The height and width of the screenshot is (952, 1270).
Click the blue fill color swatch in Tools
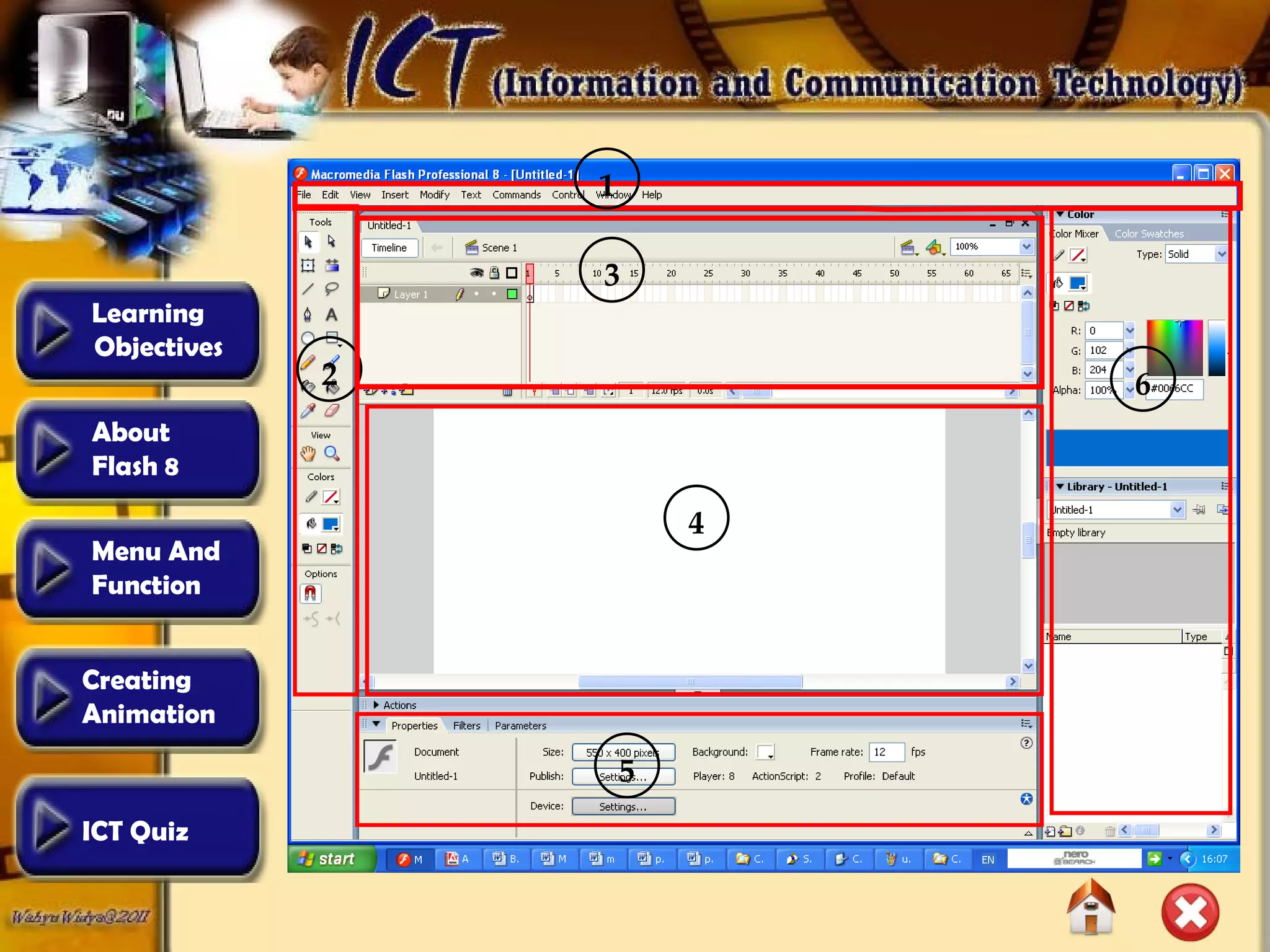click(x=331, y=524)
